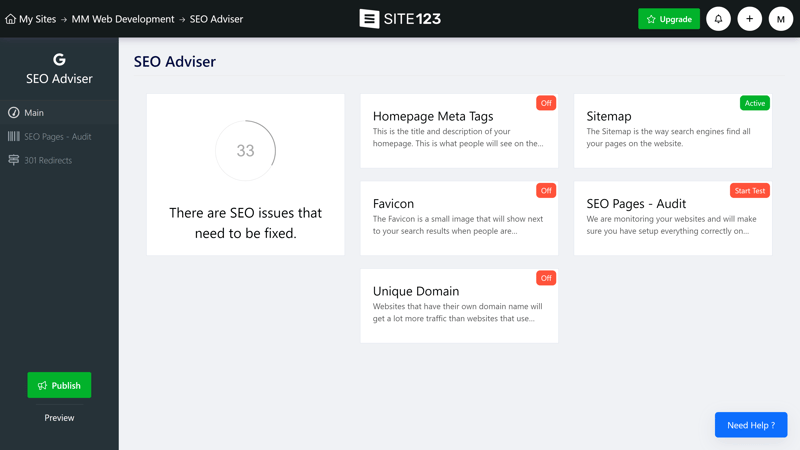800x450 pixels.
Task: Click 'There are SEO issues' message text
Action: (x=245, y=223)
